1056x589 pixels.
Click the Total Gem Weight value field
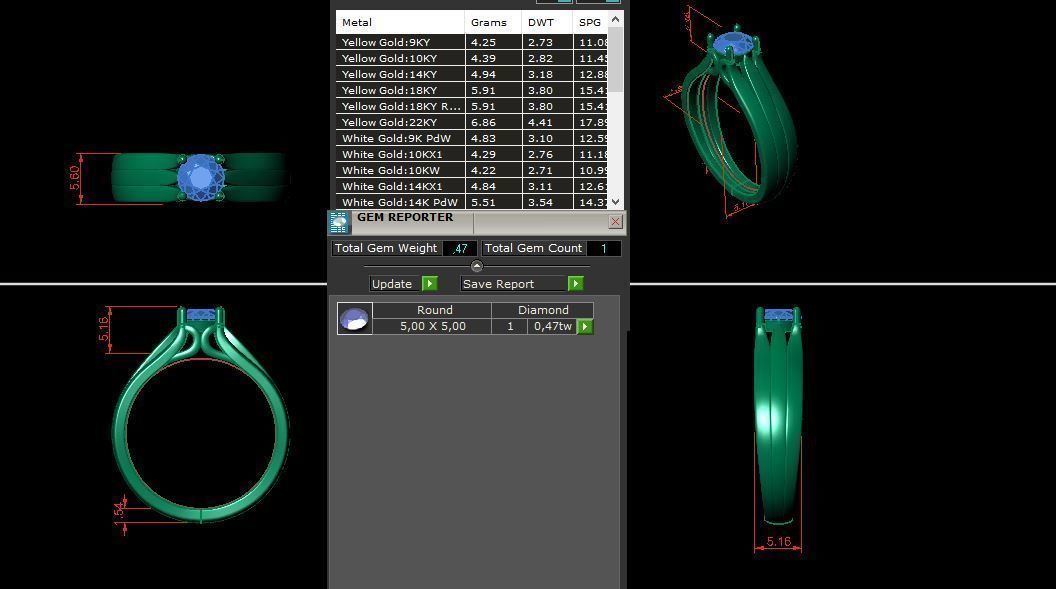(460, 248)
